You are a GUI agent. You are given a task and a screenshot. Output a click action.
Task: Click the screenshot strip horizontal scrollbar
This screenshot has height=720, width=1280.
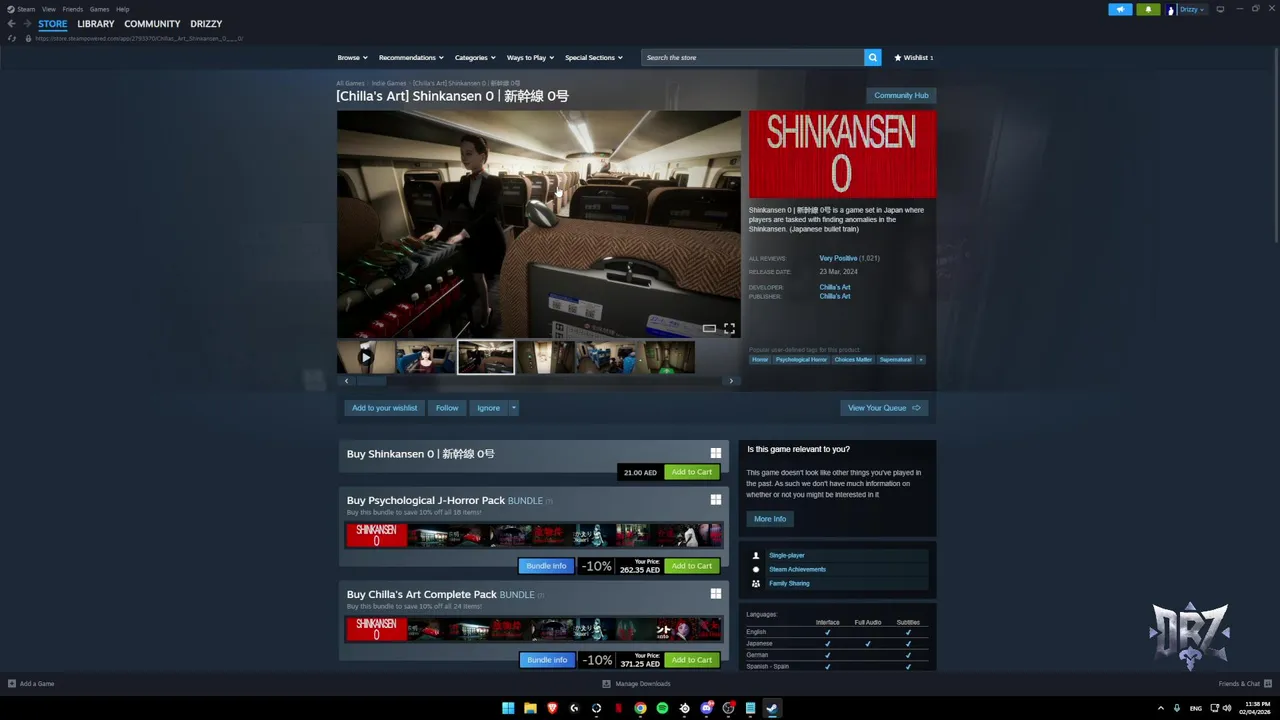tap(372, 381)
